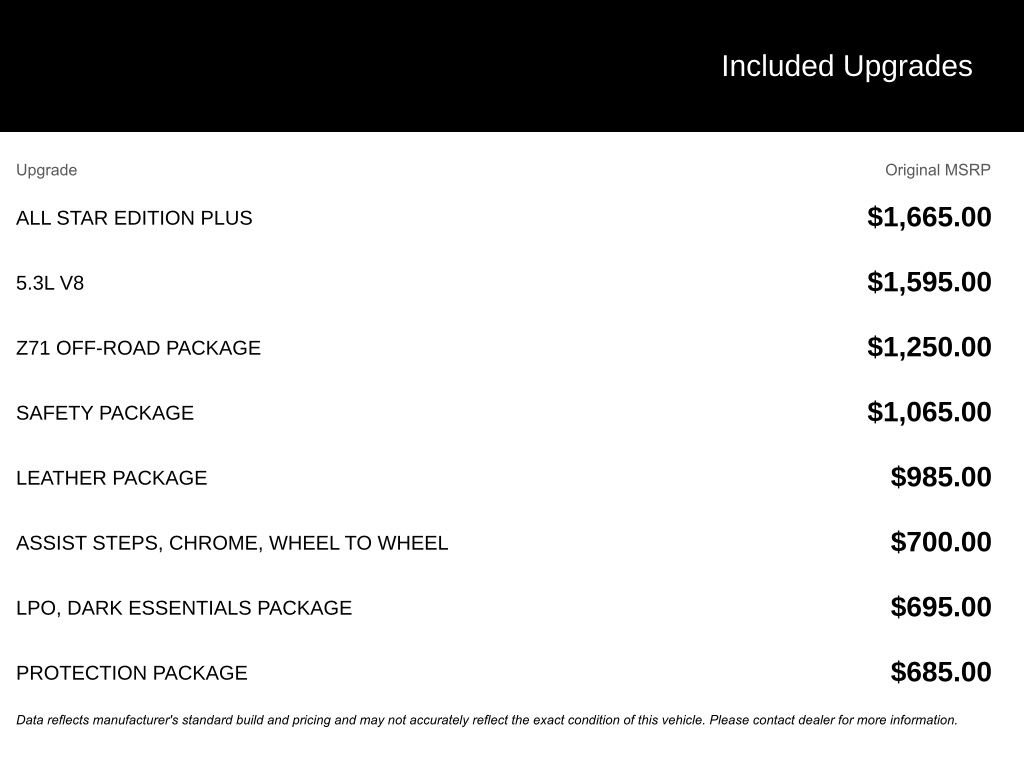The width and height of the screenshot is (1024, 768).
Task: Click the $1,250.00 price
Action: click(929, 347)
